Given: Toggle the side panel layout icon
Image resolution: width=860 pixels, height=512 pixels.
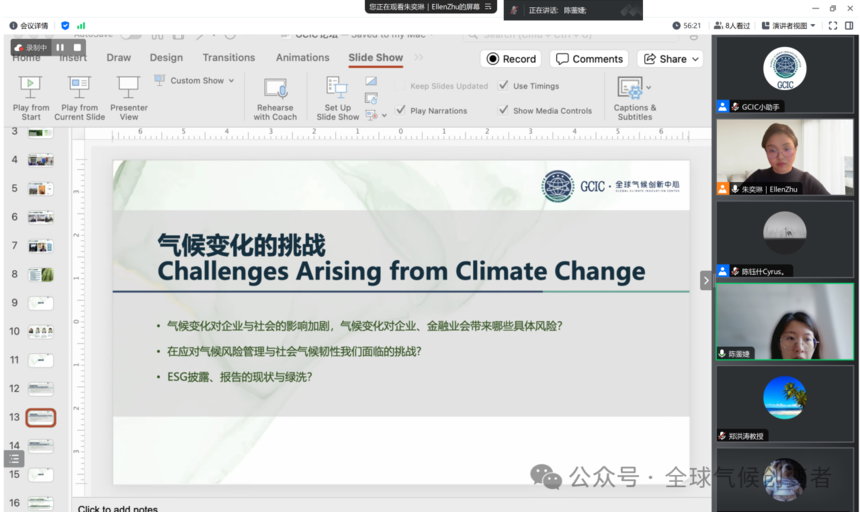Looking at the screenshot, I should [x=849, y=25].
